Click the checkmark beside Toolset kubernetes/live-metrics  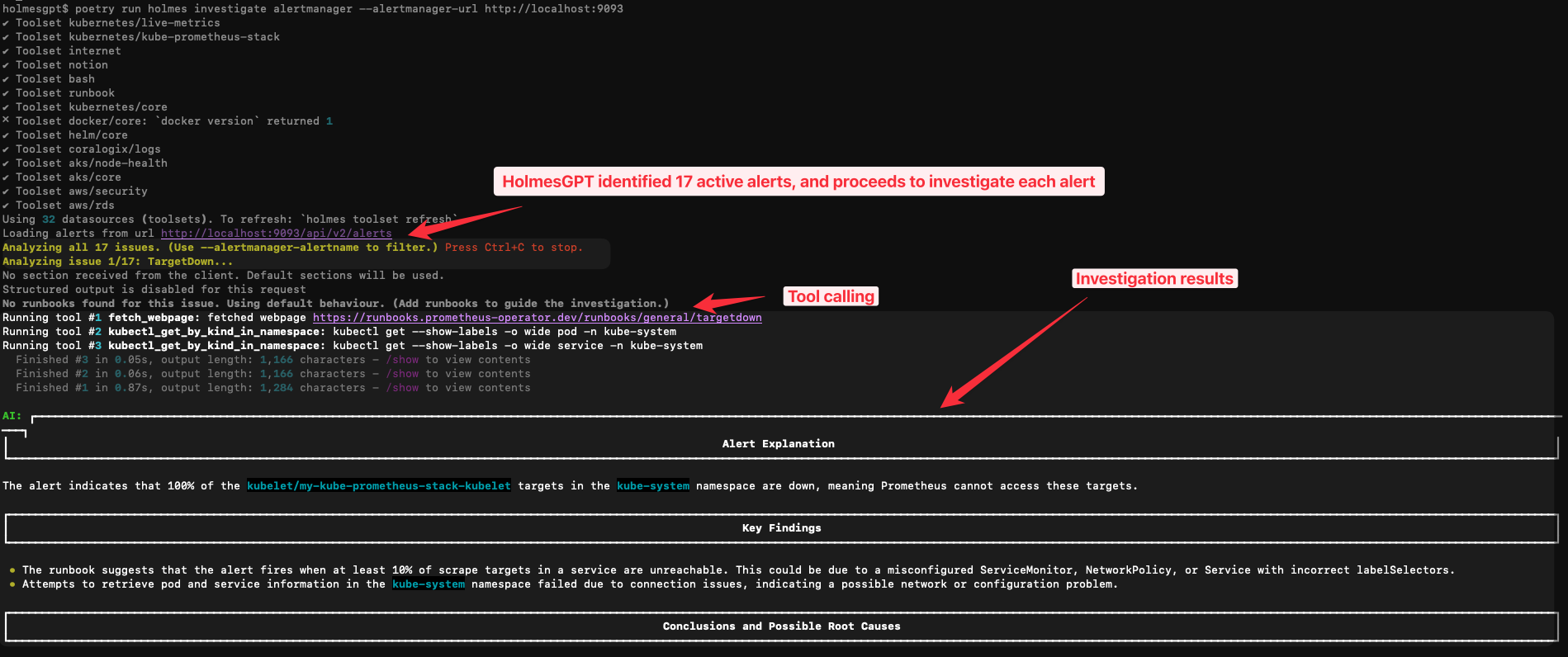coord(6,23)
